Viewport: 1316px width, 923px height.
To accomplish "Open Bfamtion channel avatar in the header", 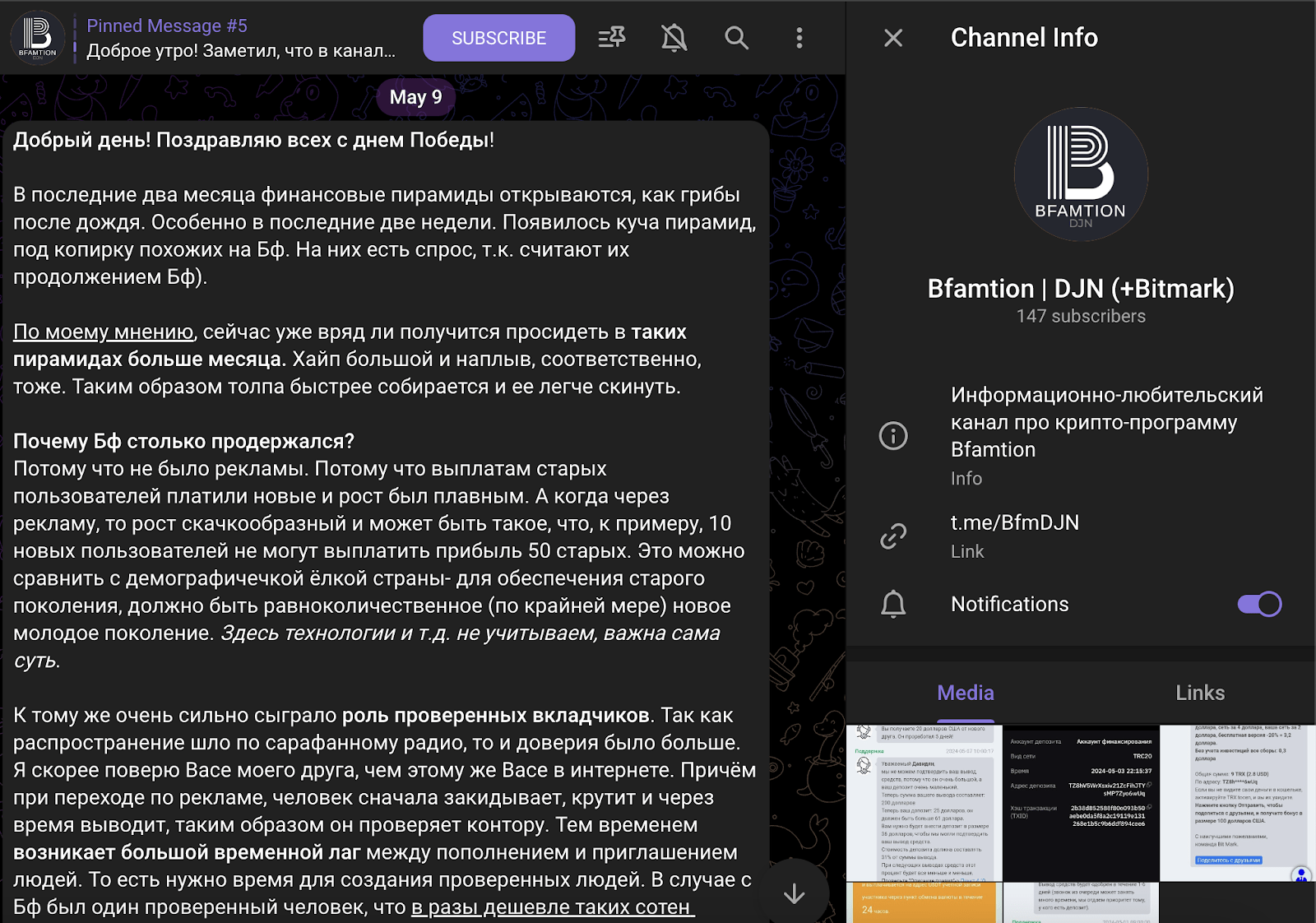I will click(38, 38).
